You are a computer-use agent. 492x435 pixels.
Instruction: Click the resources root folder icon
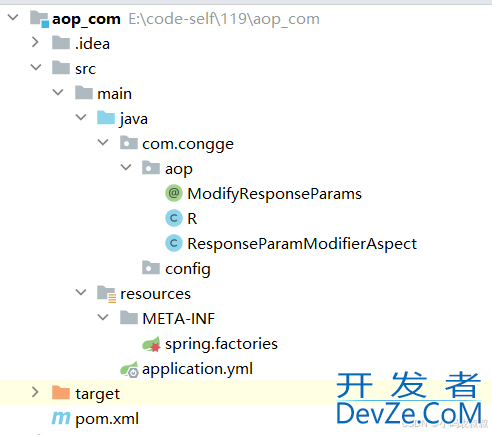[107, 294]
